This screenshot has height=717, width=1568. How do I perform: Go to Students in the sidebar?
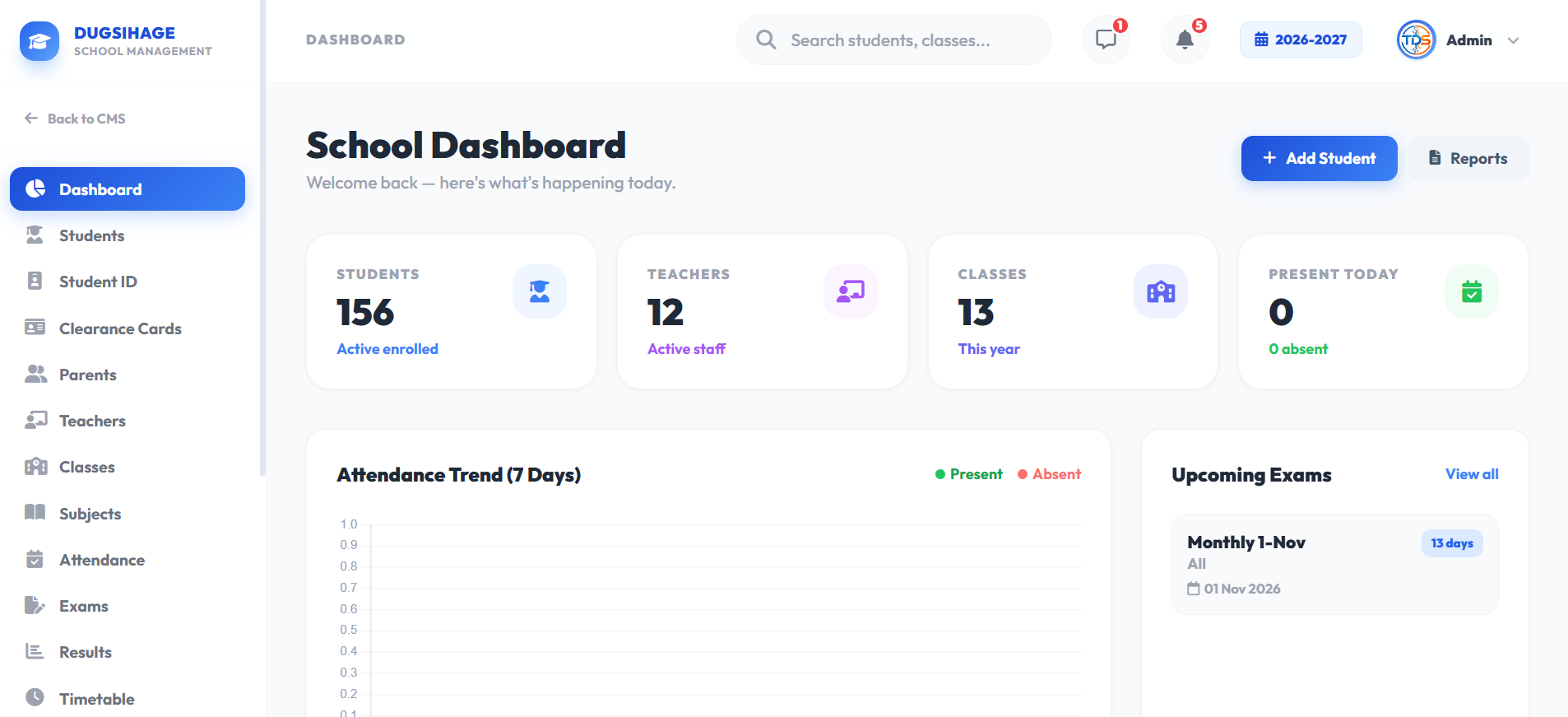[128, 235]
